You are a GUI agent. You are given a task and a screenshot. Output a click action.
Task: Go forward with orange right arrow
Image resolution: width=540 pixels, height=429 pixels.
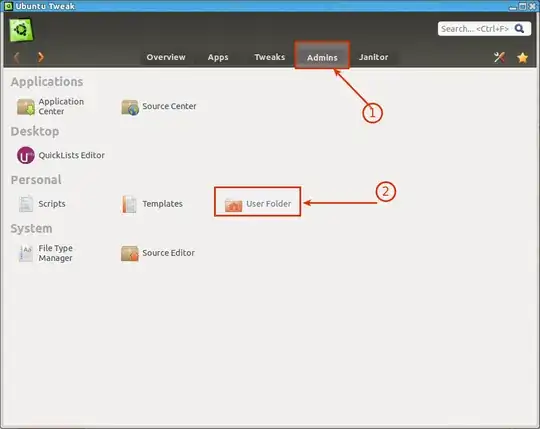(x=41, y=57)
